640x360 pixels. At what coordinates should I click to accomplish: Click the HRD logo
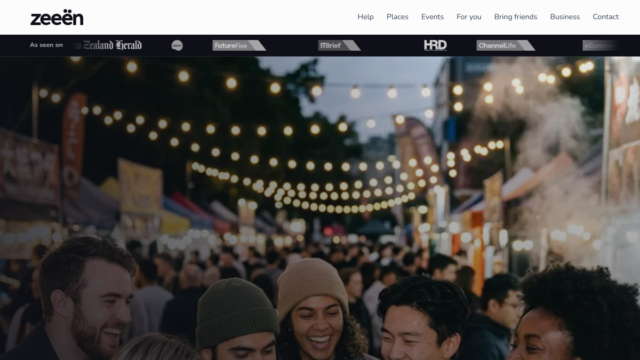(435, 45)
